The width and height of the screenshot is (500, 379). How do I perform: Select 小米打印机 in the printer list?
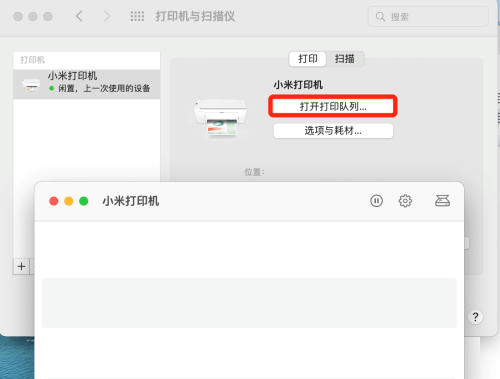click(x=87, y=84)
